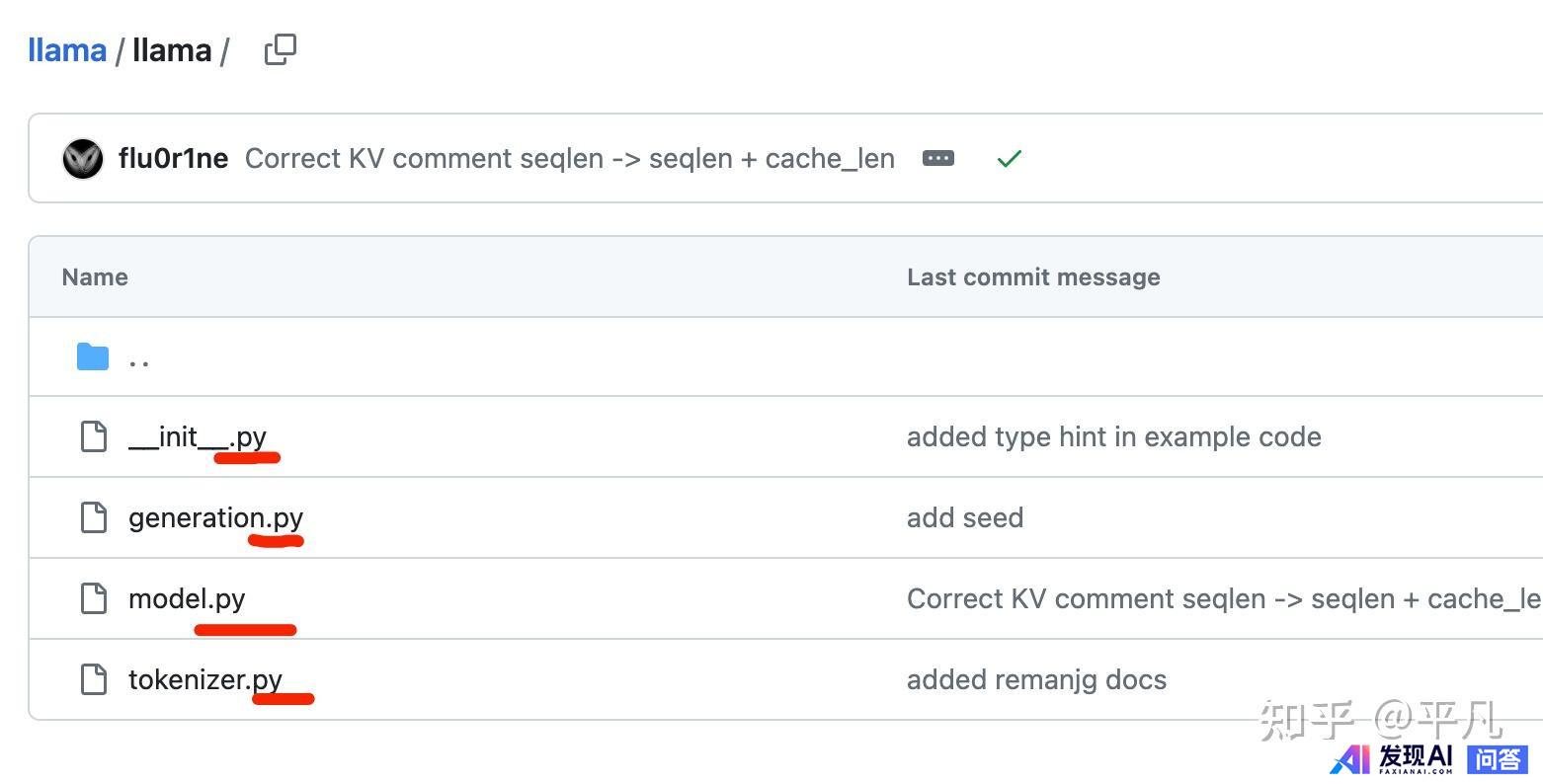
Task: Click the copy path icon
Action: 281,49
